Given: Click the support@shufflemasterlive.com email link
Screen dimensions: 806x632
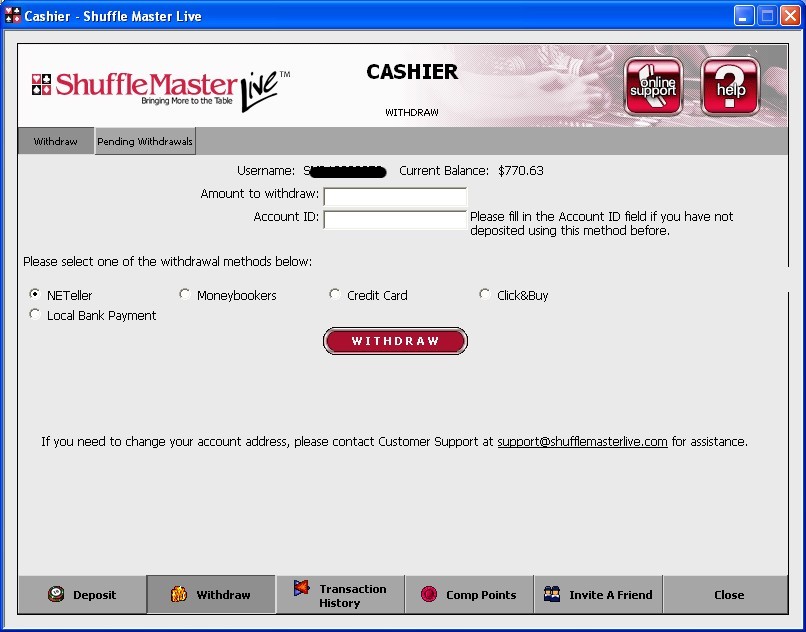Looking at the screenshot, I should [x=582, y=441].
